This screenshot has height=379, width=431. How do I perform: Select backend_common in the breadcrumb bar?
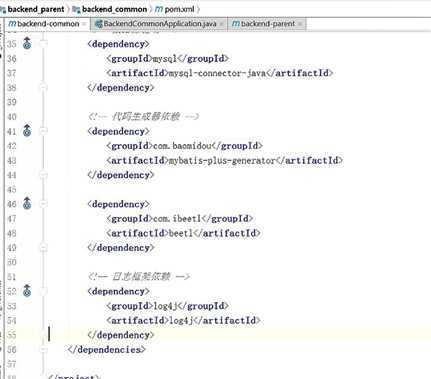coord(114,9)
